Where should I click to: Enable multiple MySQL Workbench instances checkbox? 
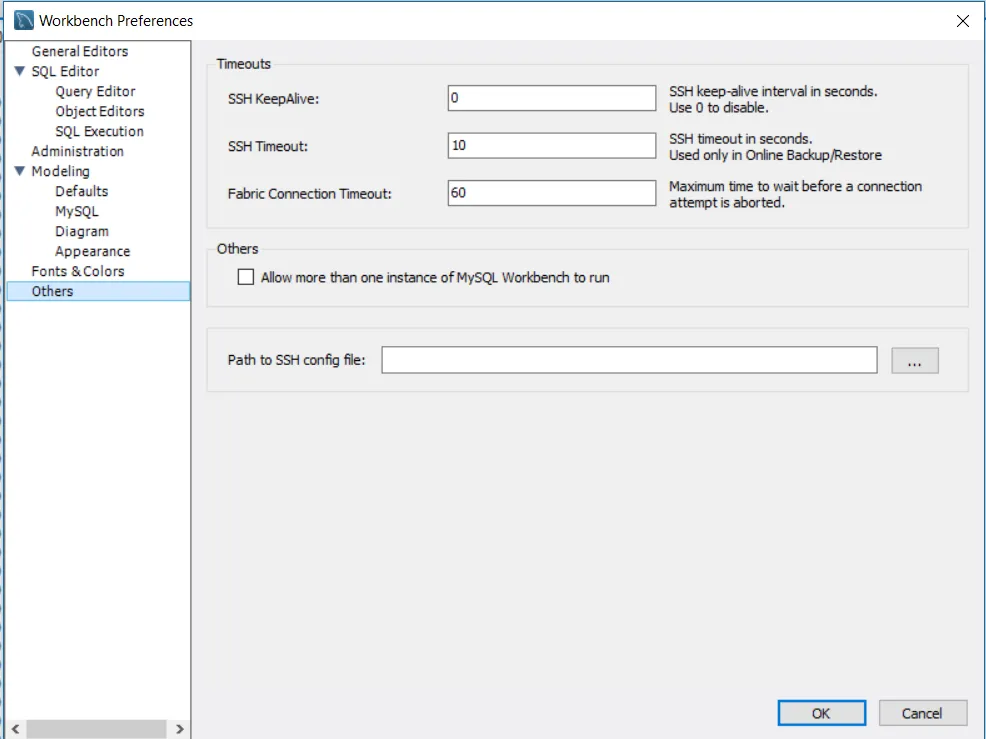coord(246,277)
